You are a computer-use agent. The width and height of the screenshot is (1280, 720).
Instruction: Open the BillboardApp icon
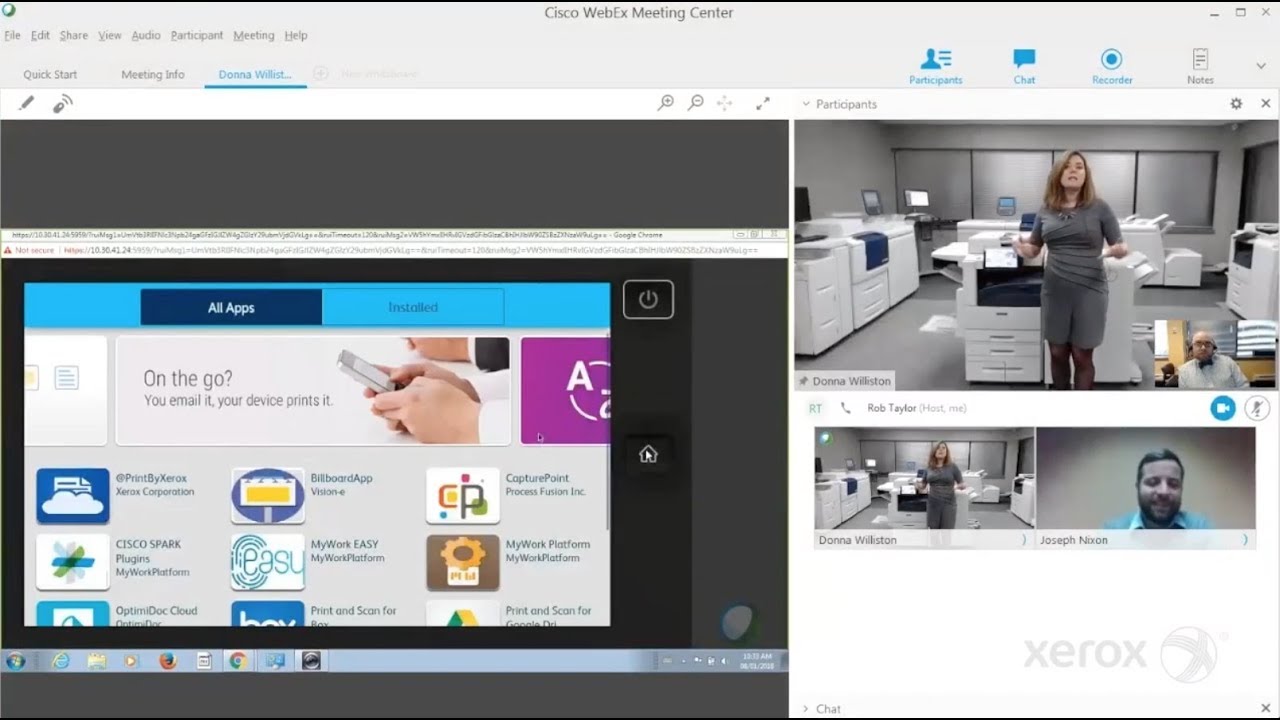point(268,496)
